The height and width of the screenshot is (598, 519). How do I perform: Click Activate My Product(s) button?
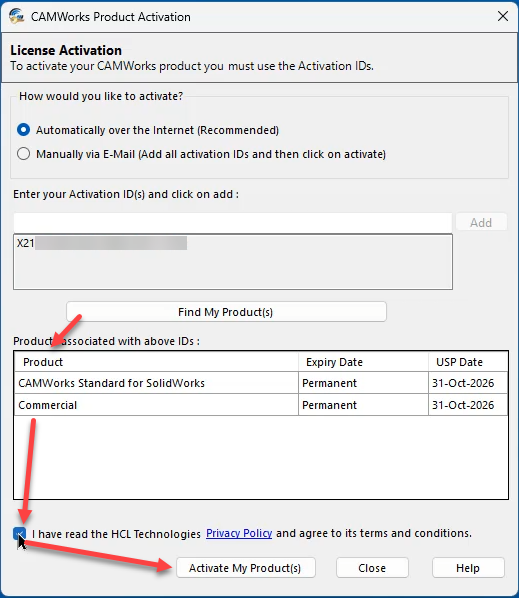tap(246, 568)
